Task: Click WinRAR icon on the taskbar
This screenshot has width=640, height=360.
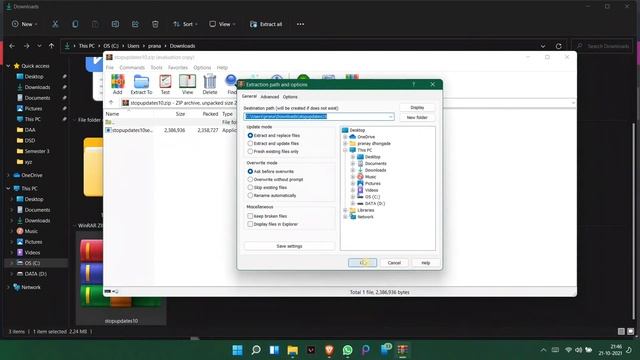Action: click(403, 350)
